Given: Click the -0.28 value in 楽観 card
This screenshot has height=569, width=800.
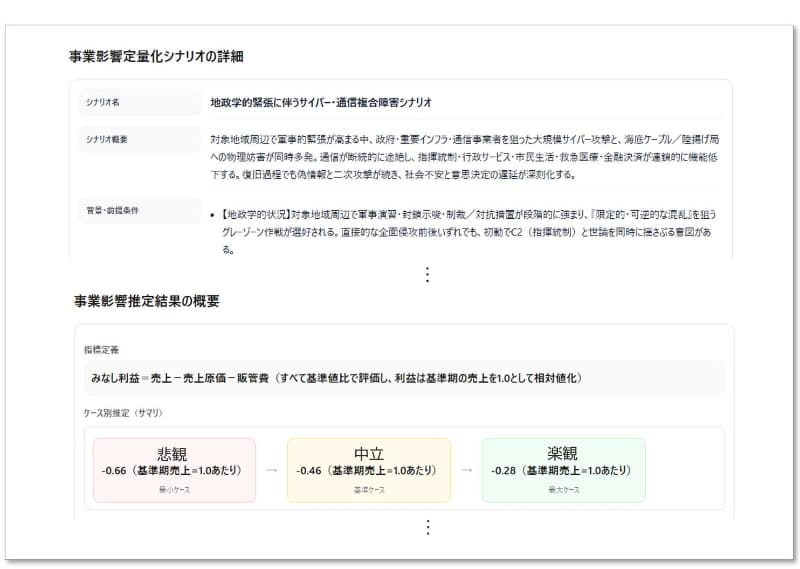Looking at the screenshot, I should tap(504, 471).
